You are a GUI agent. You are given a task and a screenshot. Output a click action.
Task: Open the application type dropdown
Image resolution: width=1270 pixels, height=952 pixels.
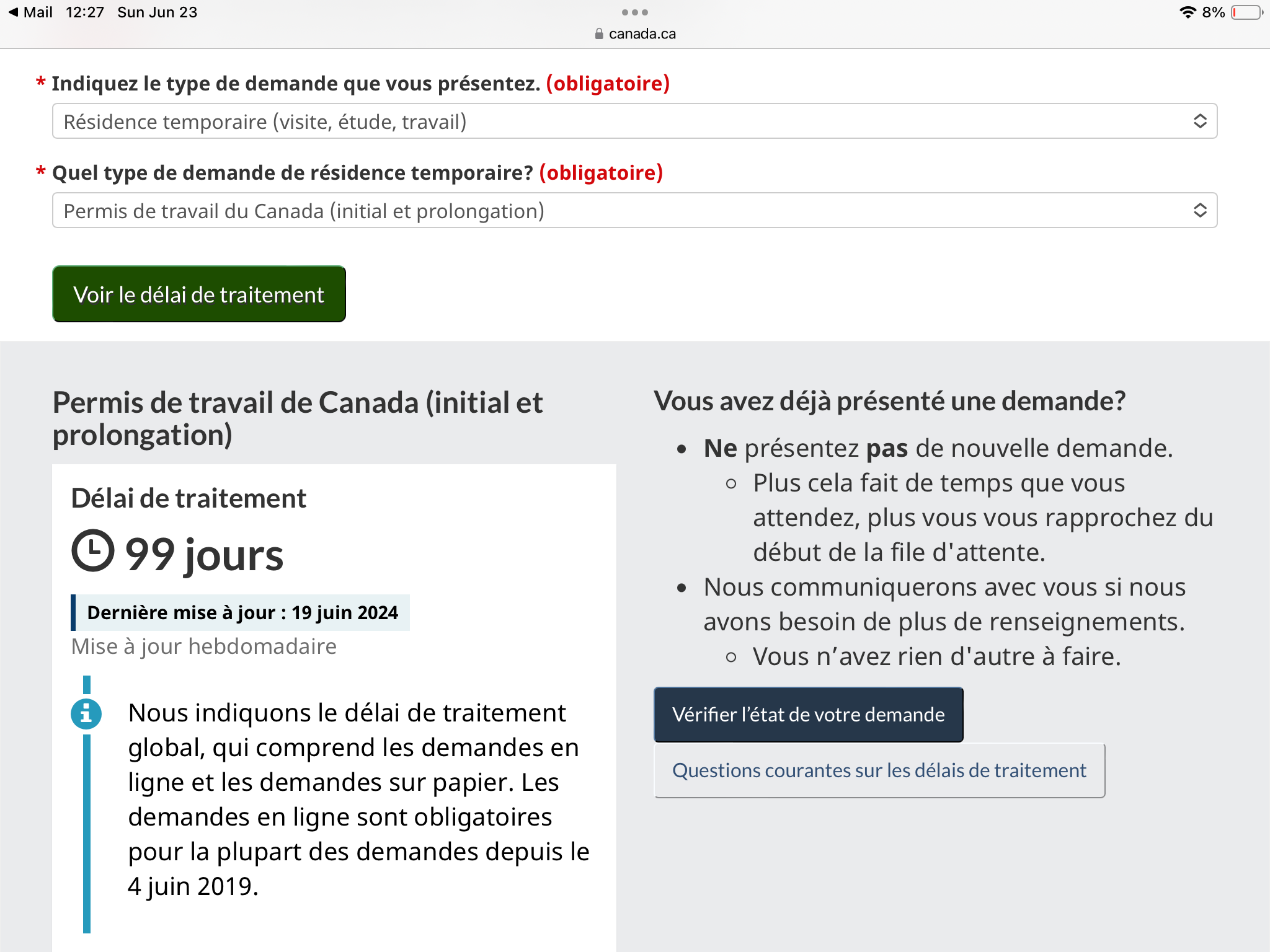634,121
